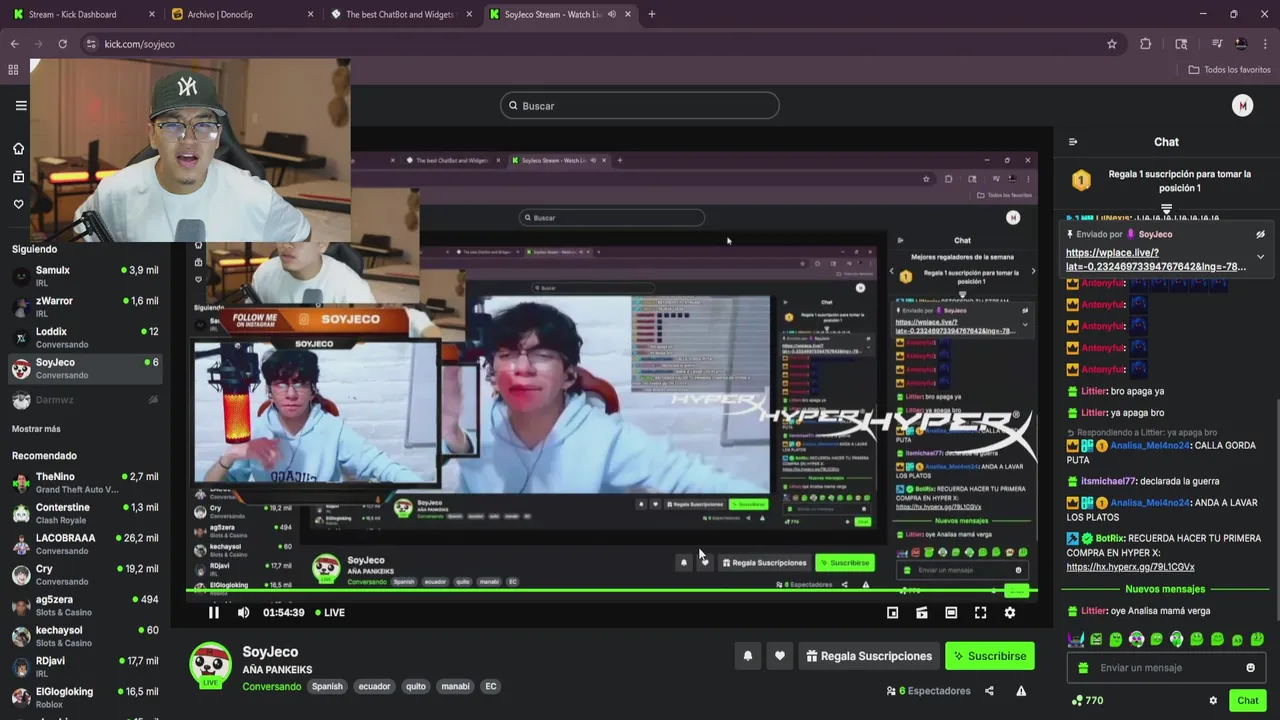The image size is (1280, 720).
Task: Click the green Chat send button
Action: [1247, 701]
